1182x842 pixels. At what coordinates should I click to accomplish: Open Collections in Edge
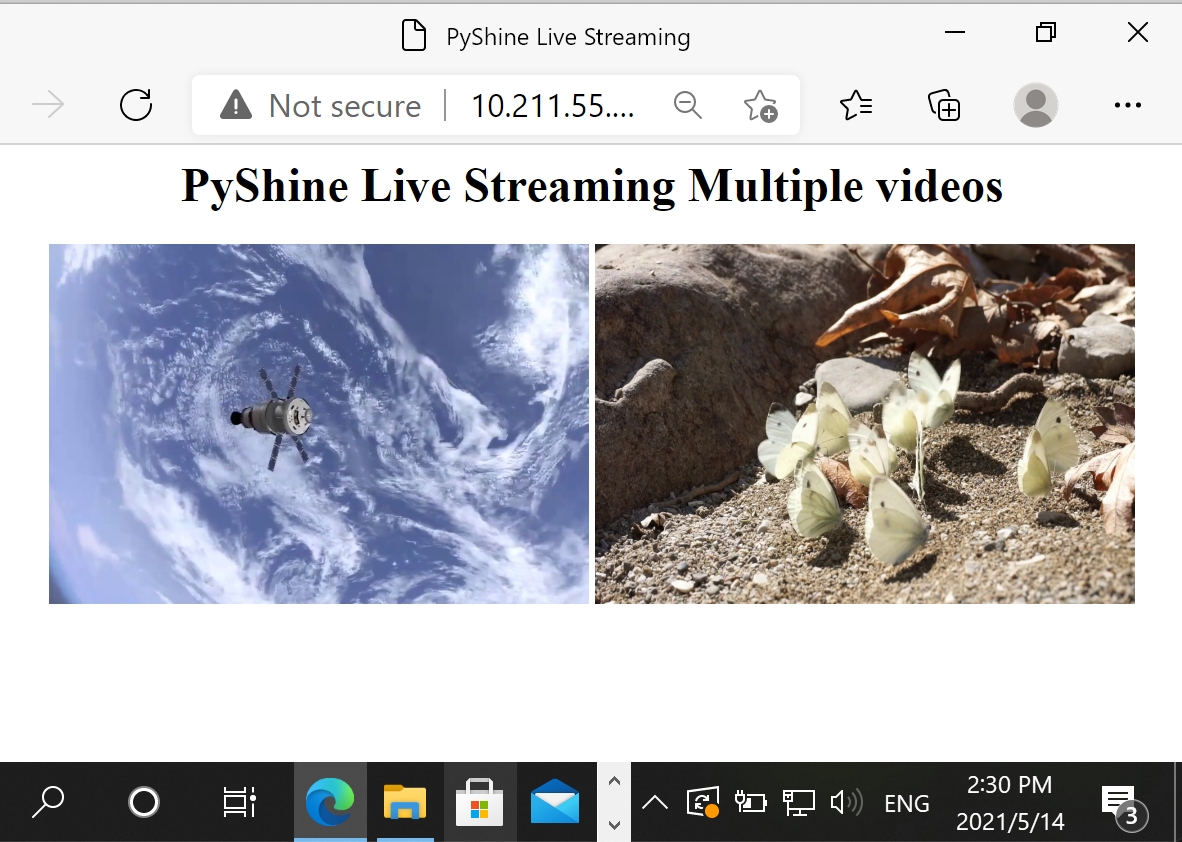click(x=944, y=105)
